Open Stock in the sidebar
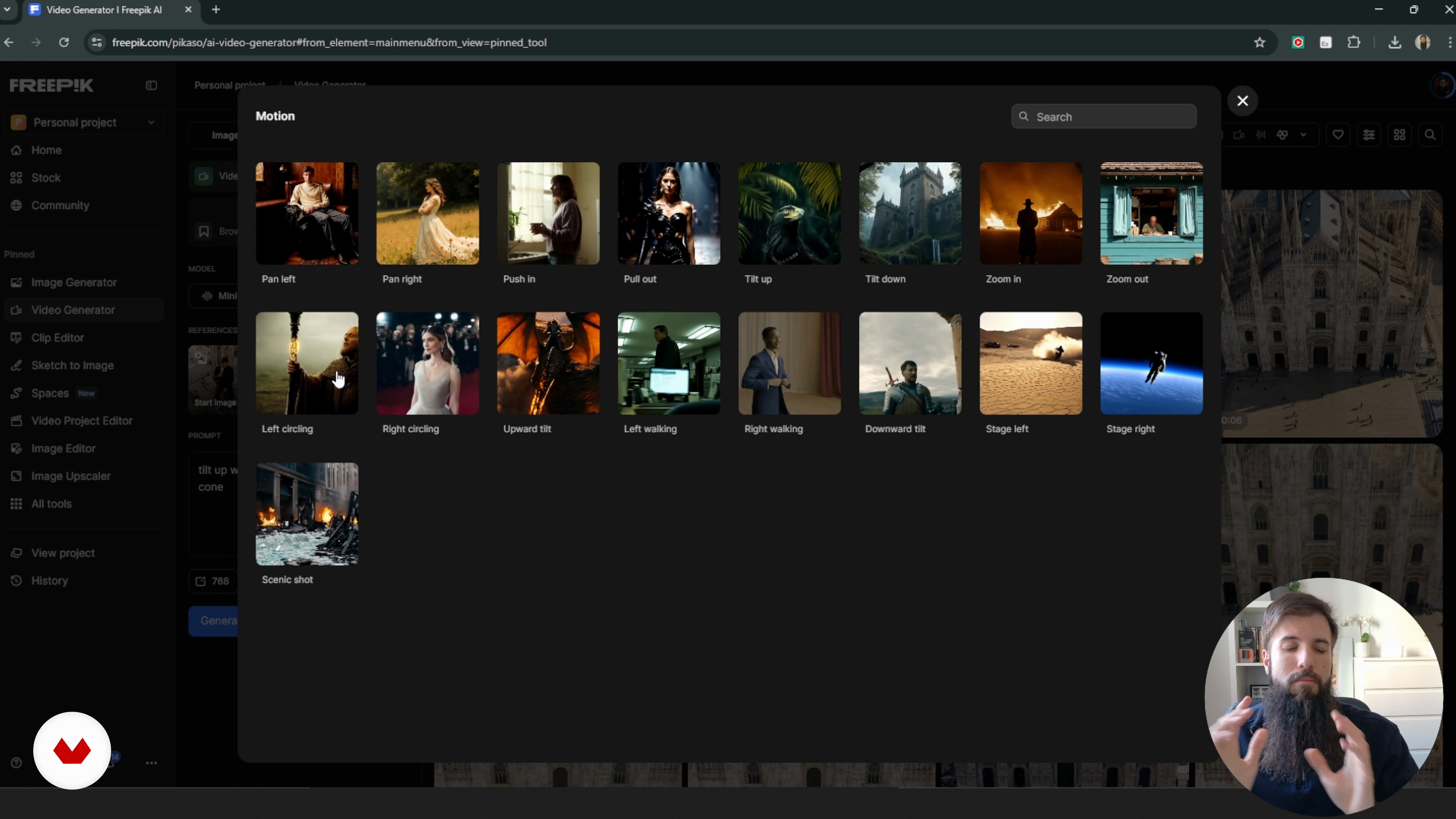Screen dimensions: 1456x819 [x=84, y=178]
